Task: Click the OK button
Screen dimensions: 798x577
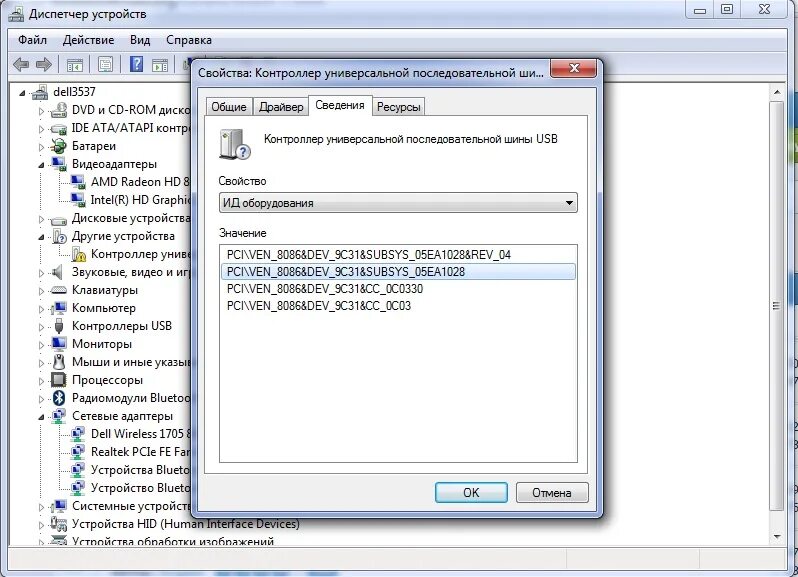Action: coord(471,493)
